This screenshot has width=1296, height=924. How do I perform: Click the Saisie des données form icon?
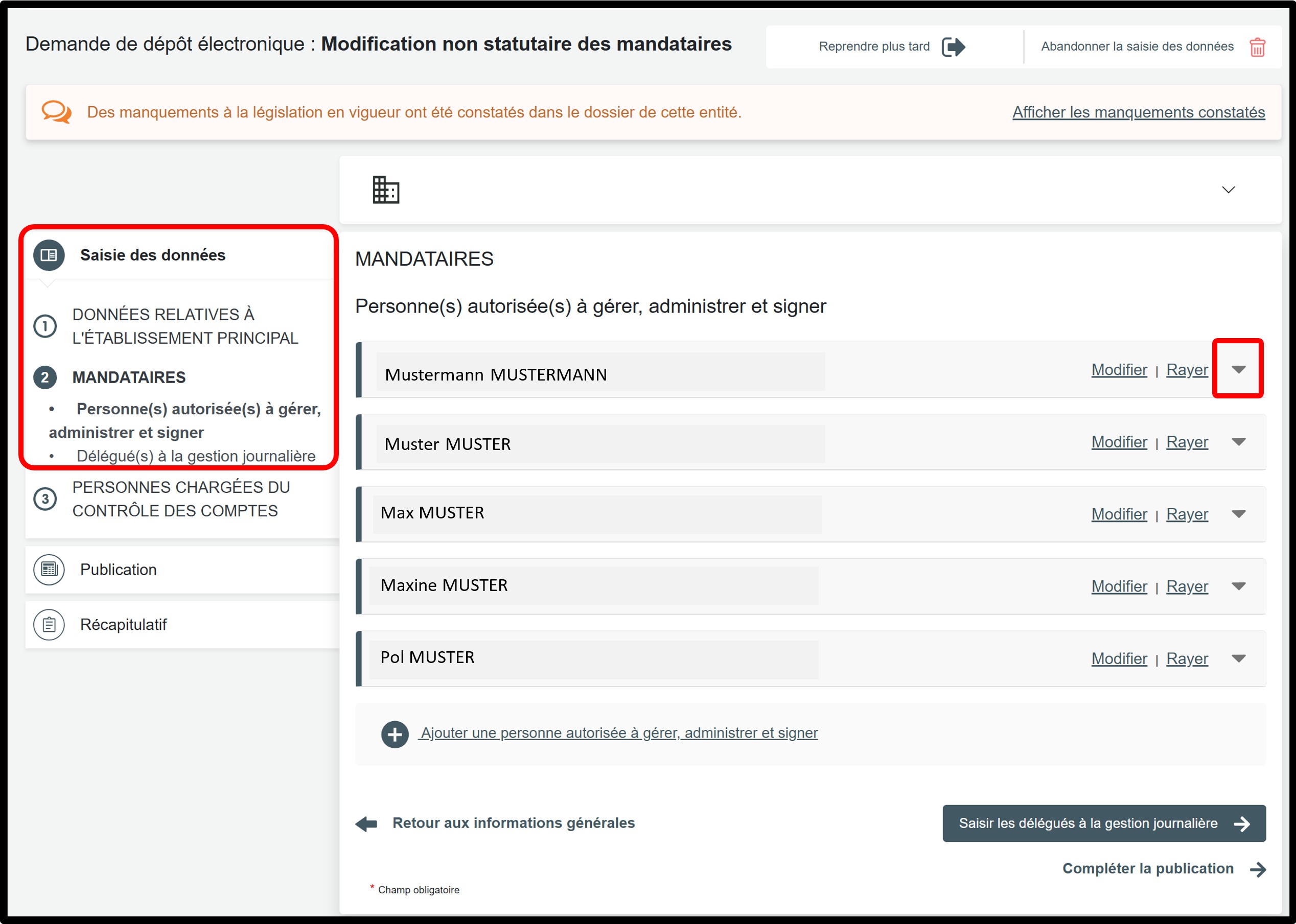click(49, 255)
